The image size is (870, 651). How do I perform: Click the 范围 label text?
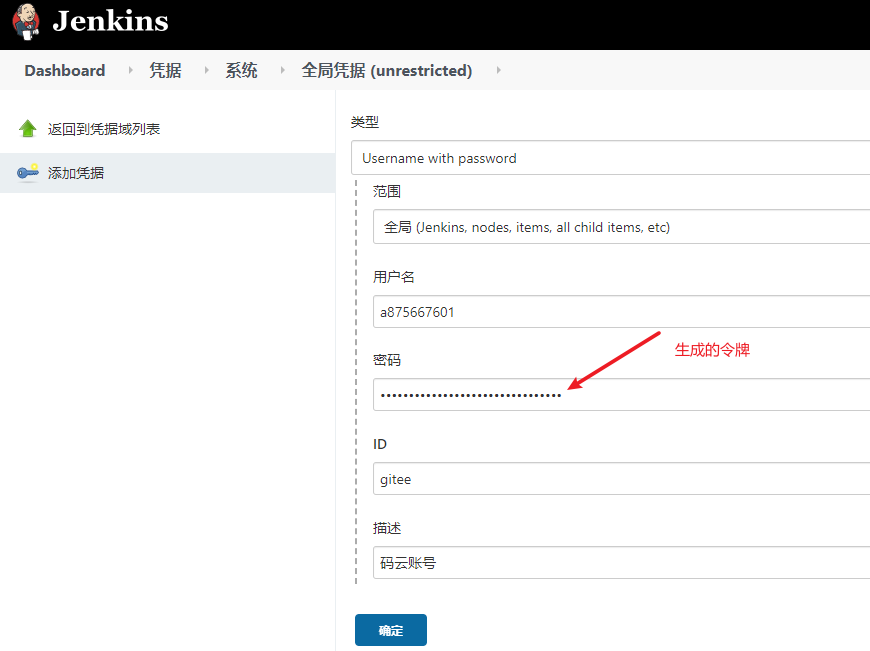click(x=387, y=191)
